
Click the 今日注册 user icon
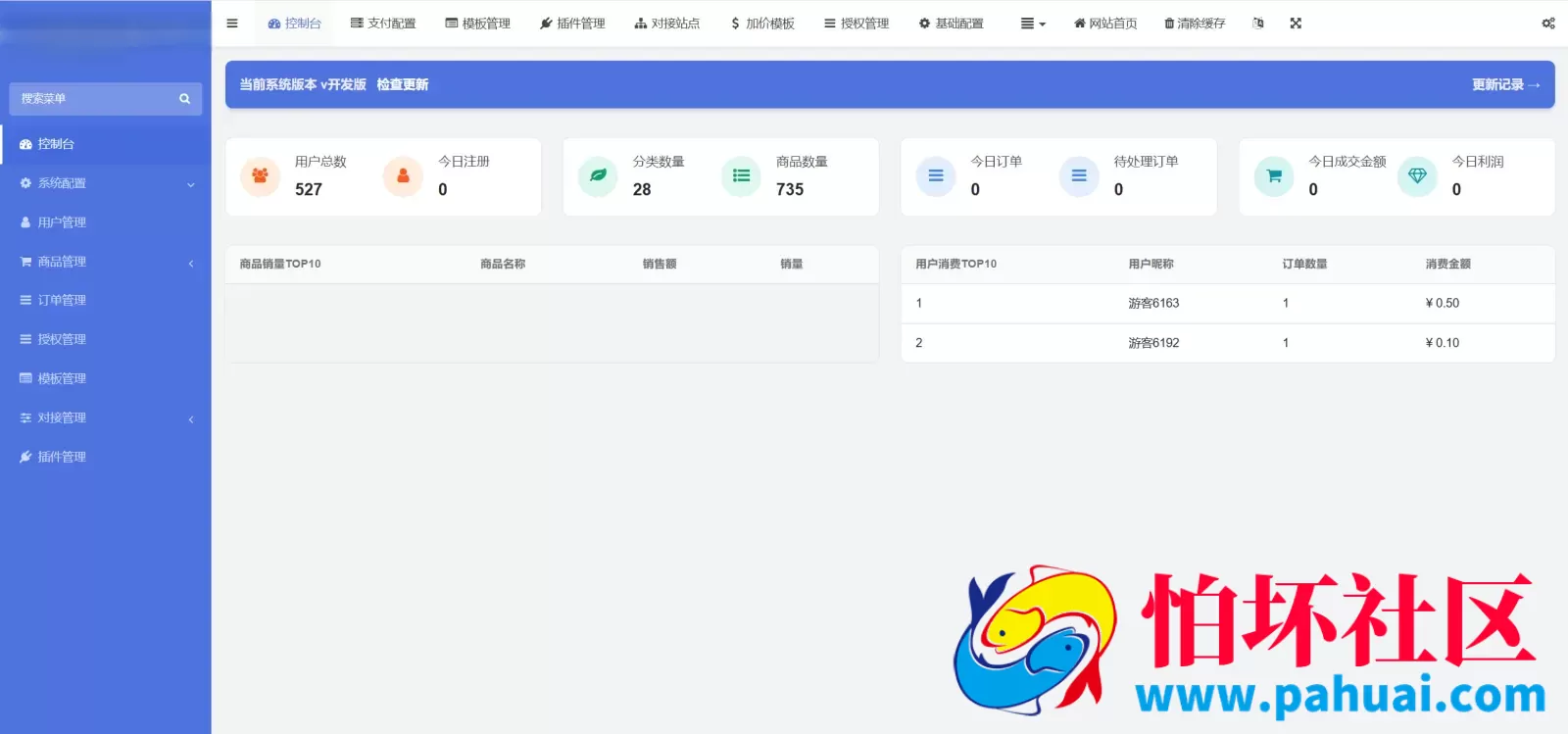coord(403,176)
